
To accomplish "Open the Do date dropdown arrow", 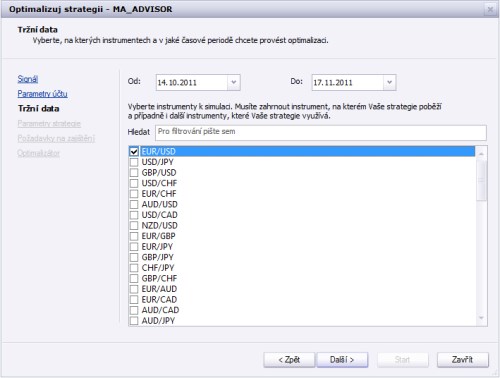I will (389, 82).
